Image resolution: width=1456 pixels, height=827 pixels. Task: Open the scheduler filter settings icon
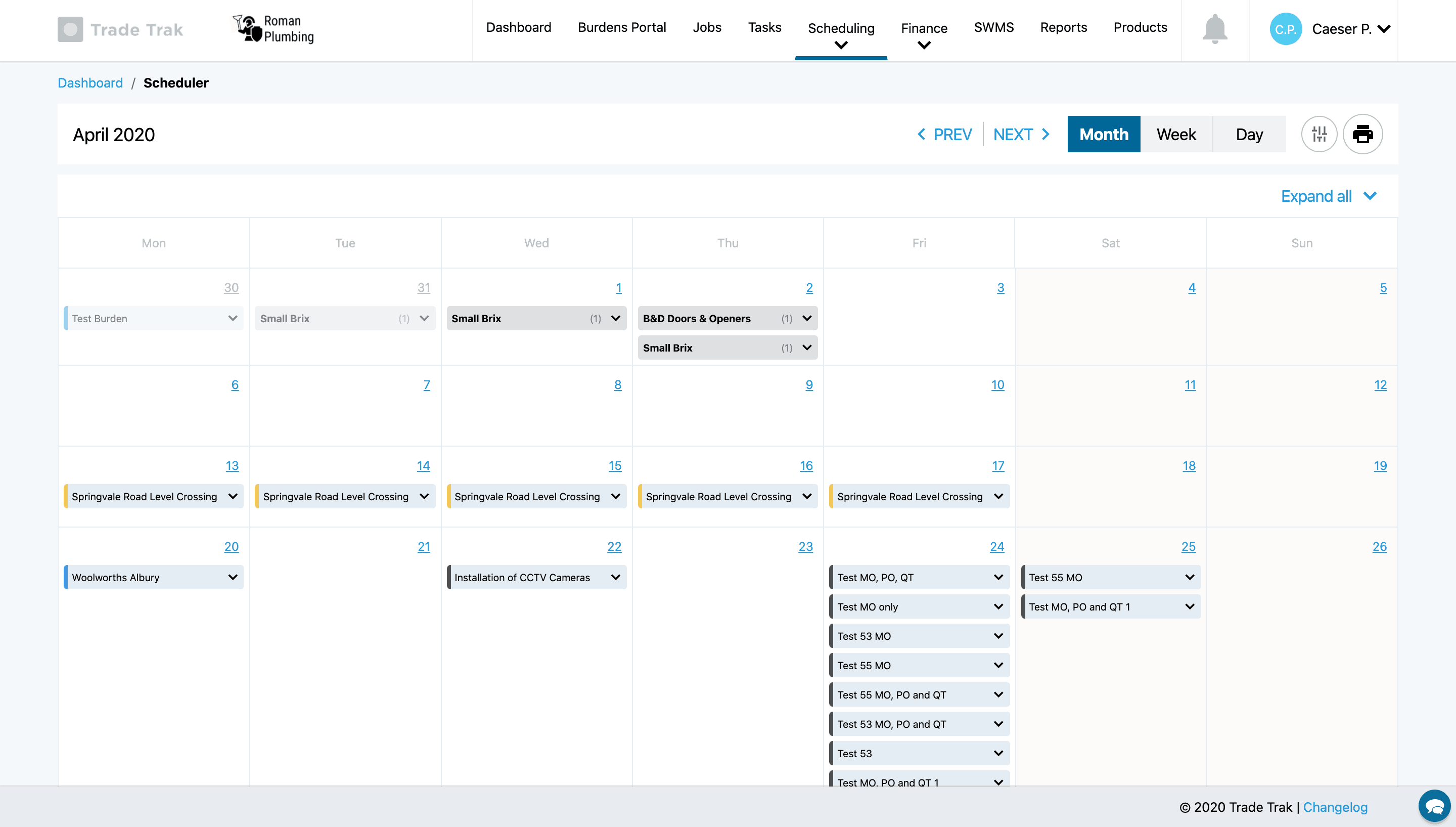coord(1319,135)
